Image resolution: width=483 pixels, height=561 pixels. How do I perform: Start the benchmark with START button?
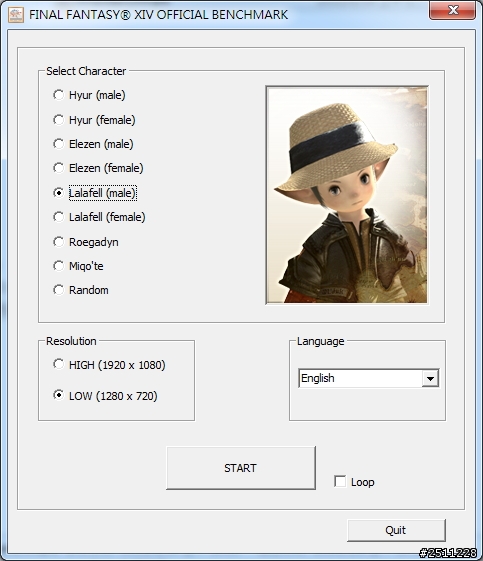point(241,468)
